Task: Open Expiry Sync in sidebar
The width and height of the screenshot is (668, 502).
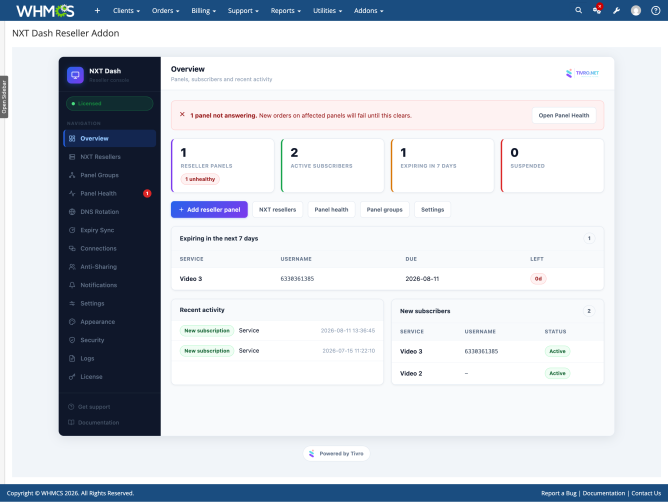Action: click(109, 230)
